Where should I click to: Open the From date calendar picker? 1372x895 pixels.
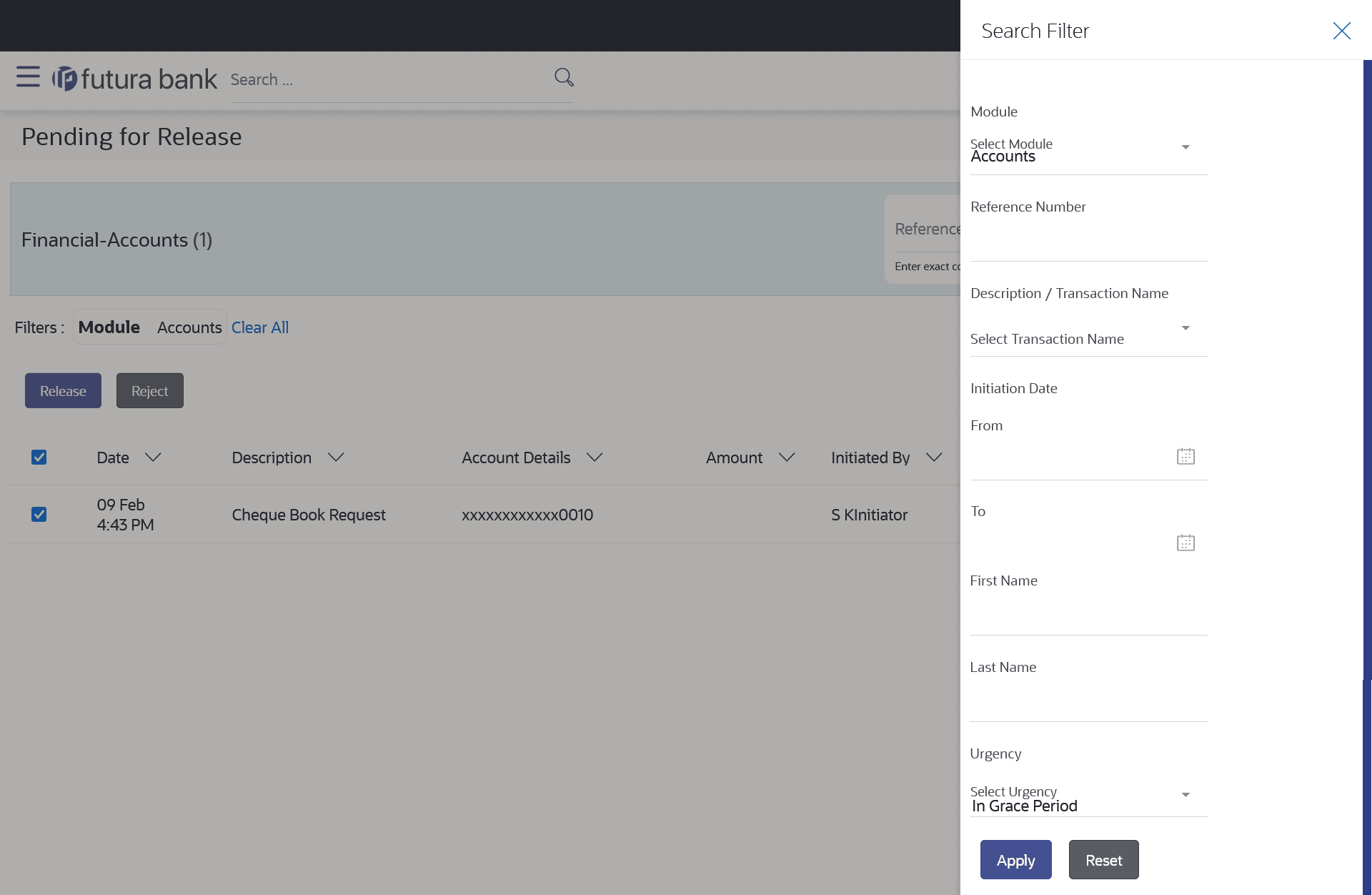[1185, 456]
